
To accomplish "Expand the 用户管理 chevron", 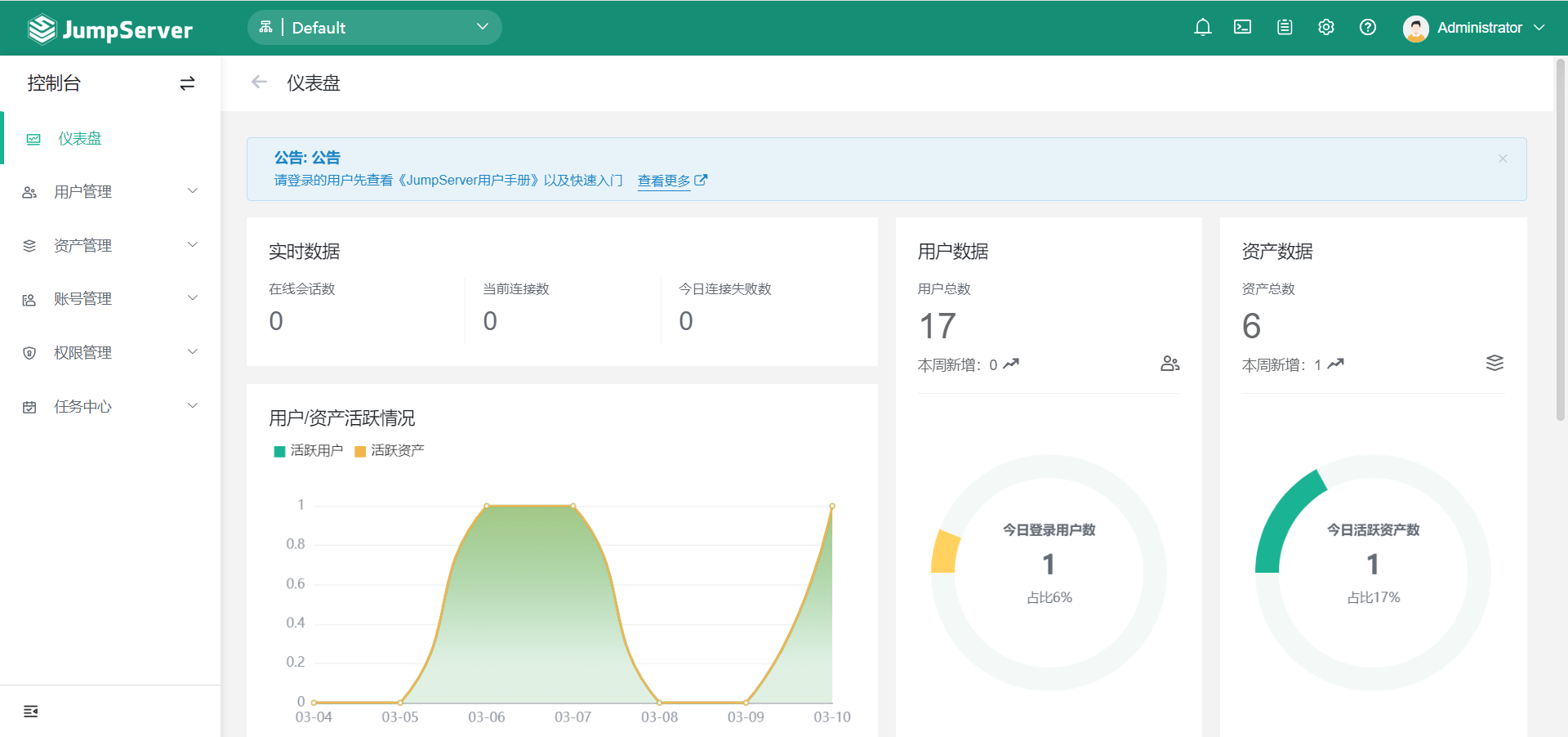I will [193, 191].
